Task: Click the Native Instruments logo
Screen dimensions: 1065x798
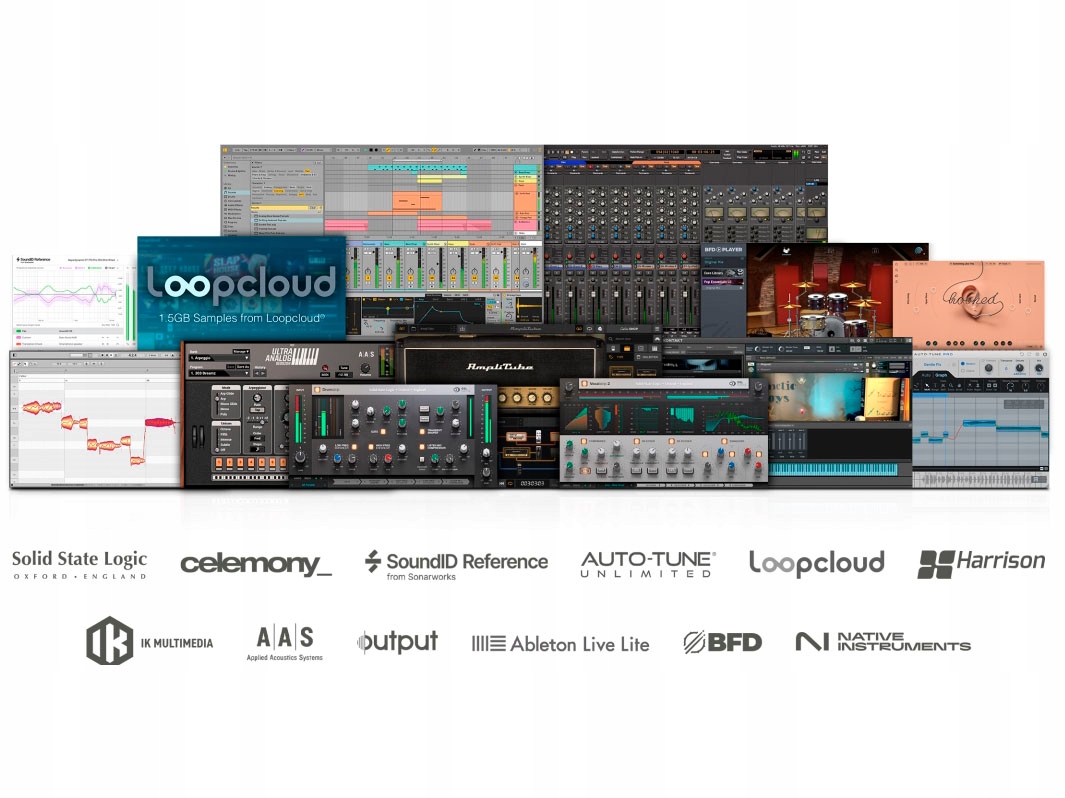Action: [x=883, y=642]
